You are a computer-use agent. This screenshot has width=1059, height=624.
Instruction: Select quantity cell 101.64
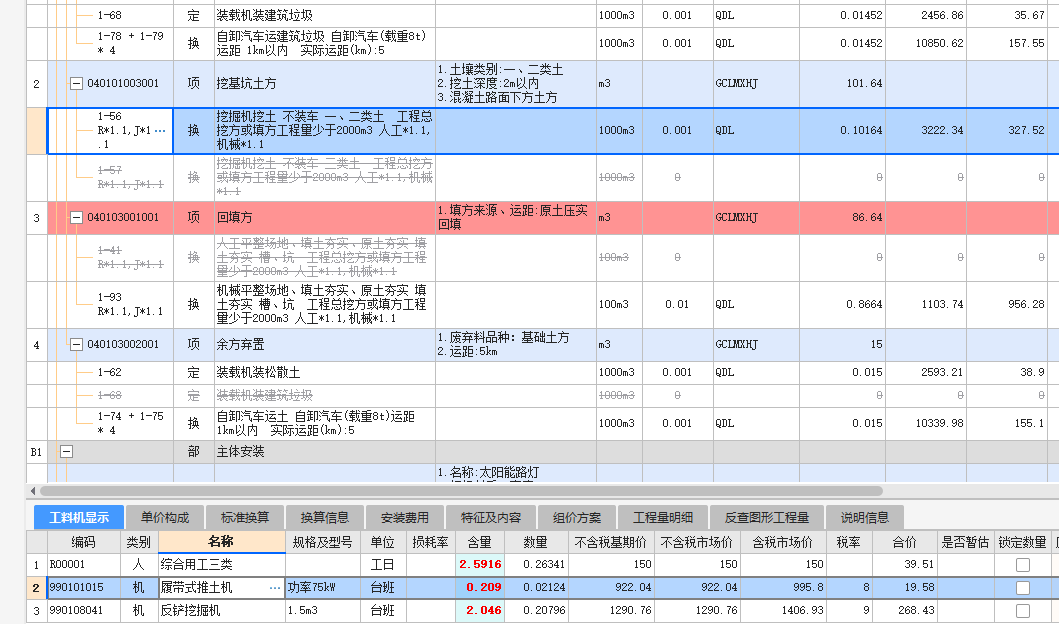(842, 84)
